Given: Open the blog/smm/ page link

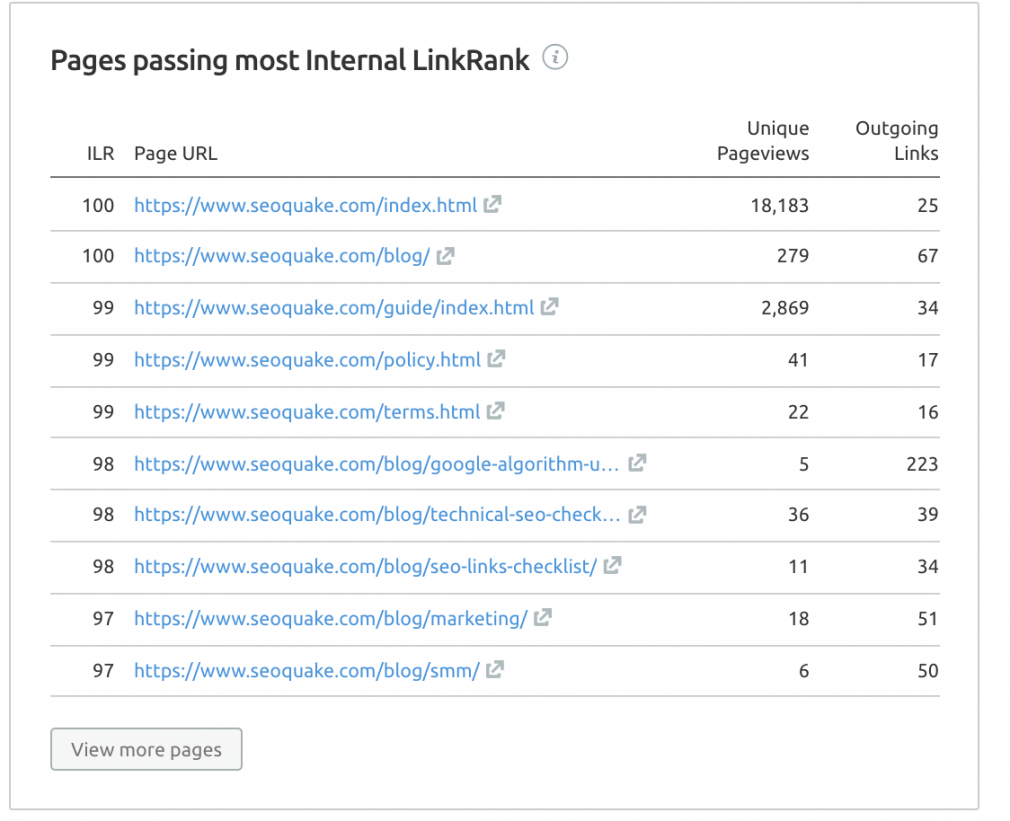Looking at the screenshot, I should tap(307, 671).
